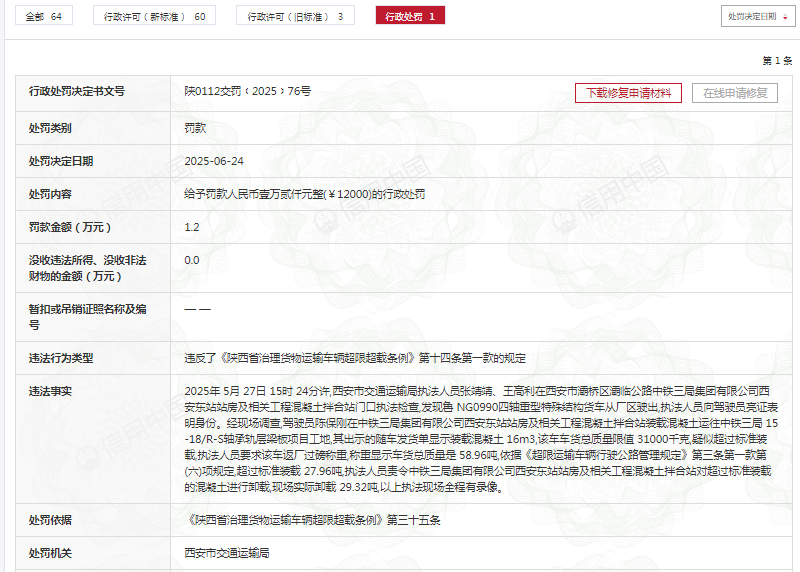
Task: Click the 西安市交通运输局 authority value
Action: coord(227,553)
